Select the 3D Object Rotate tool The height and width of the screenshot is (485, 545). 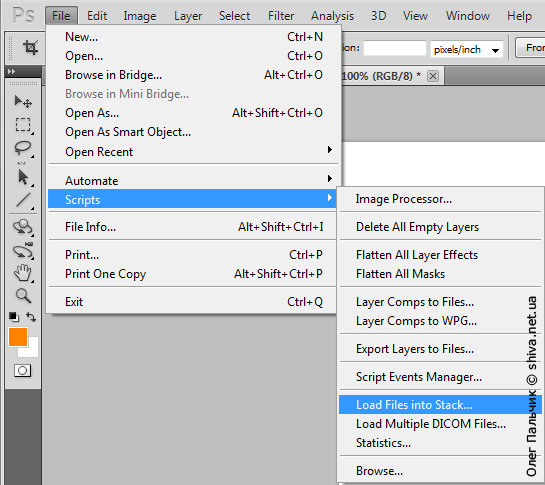click(x=23, y=227)
